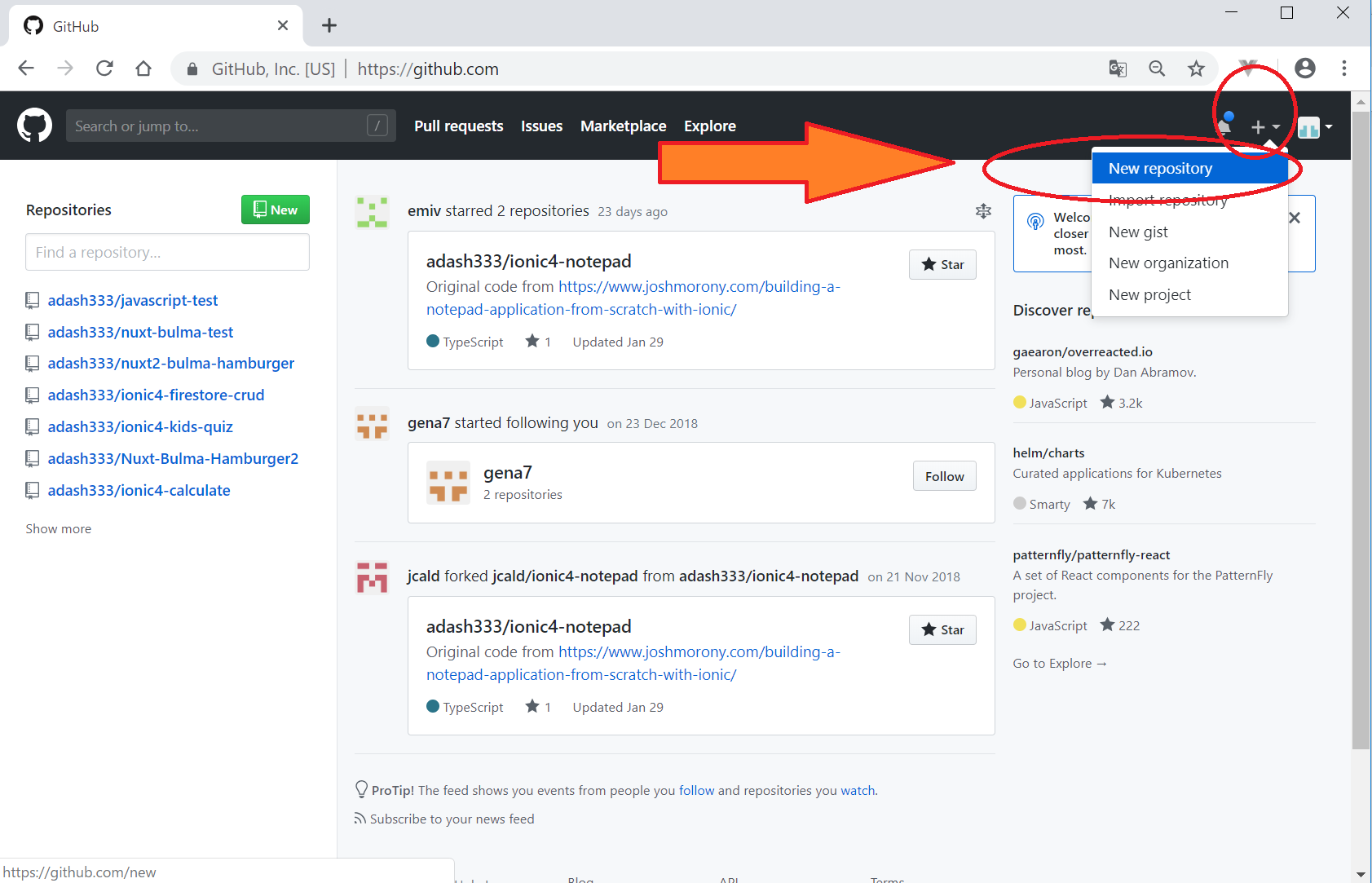Choose New gist from the dropdown

click(x=1138, y=232)
